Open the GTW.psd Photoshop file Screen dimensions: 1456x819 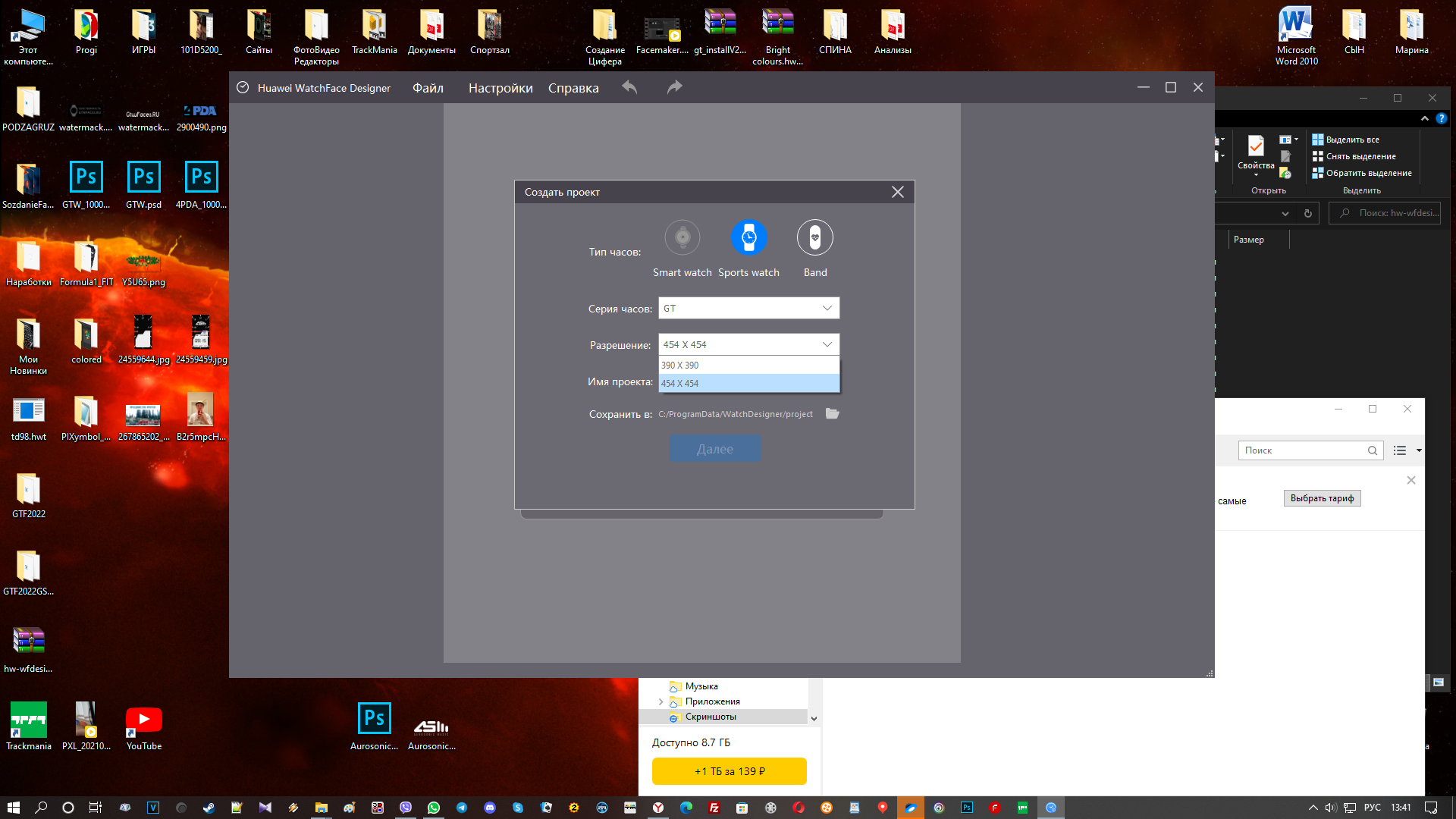(143, 186)
